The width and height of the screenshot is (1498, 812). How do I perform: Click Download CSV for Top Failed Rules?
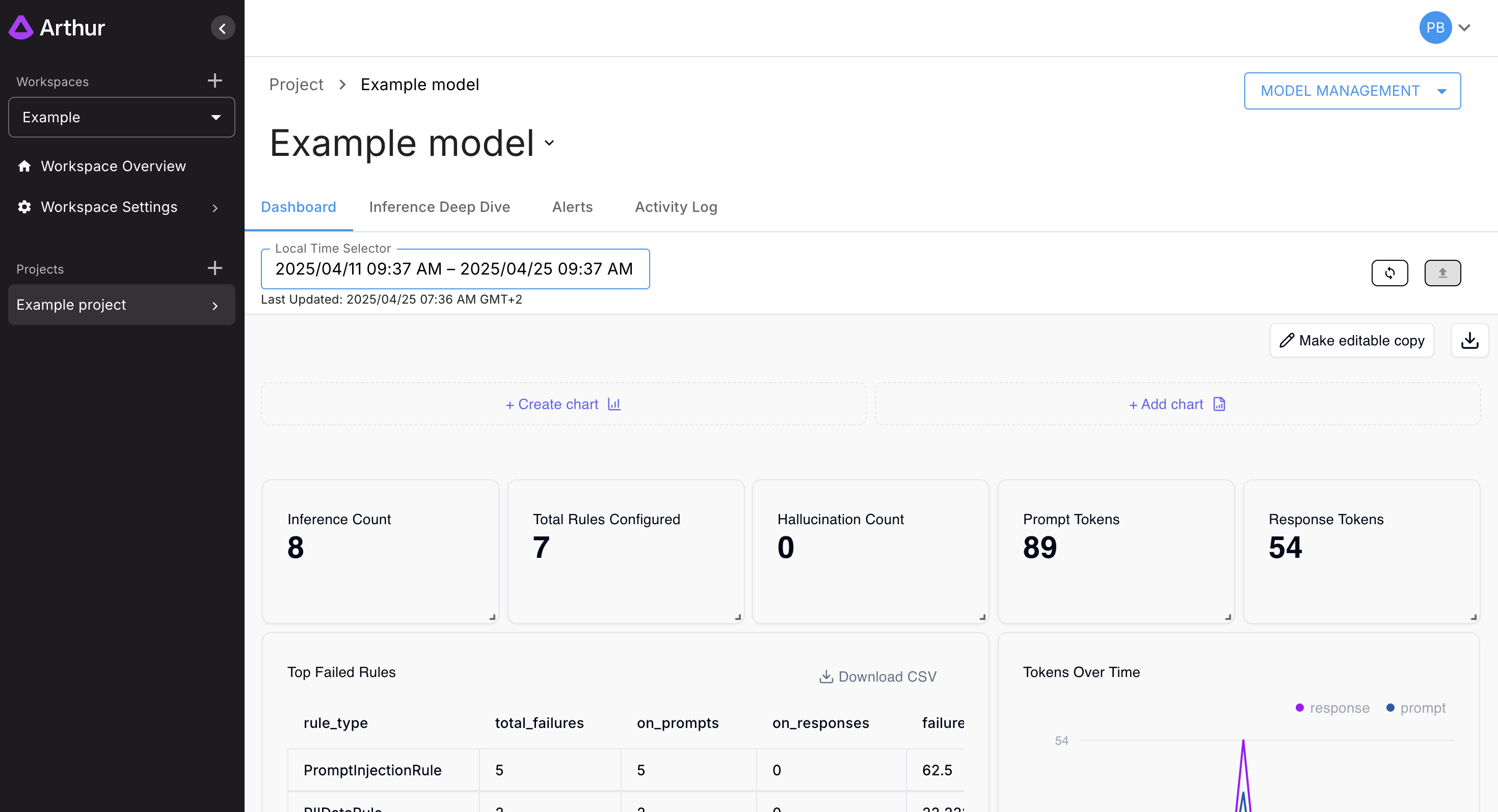877,676
